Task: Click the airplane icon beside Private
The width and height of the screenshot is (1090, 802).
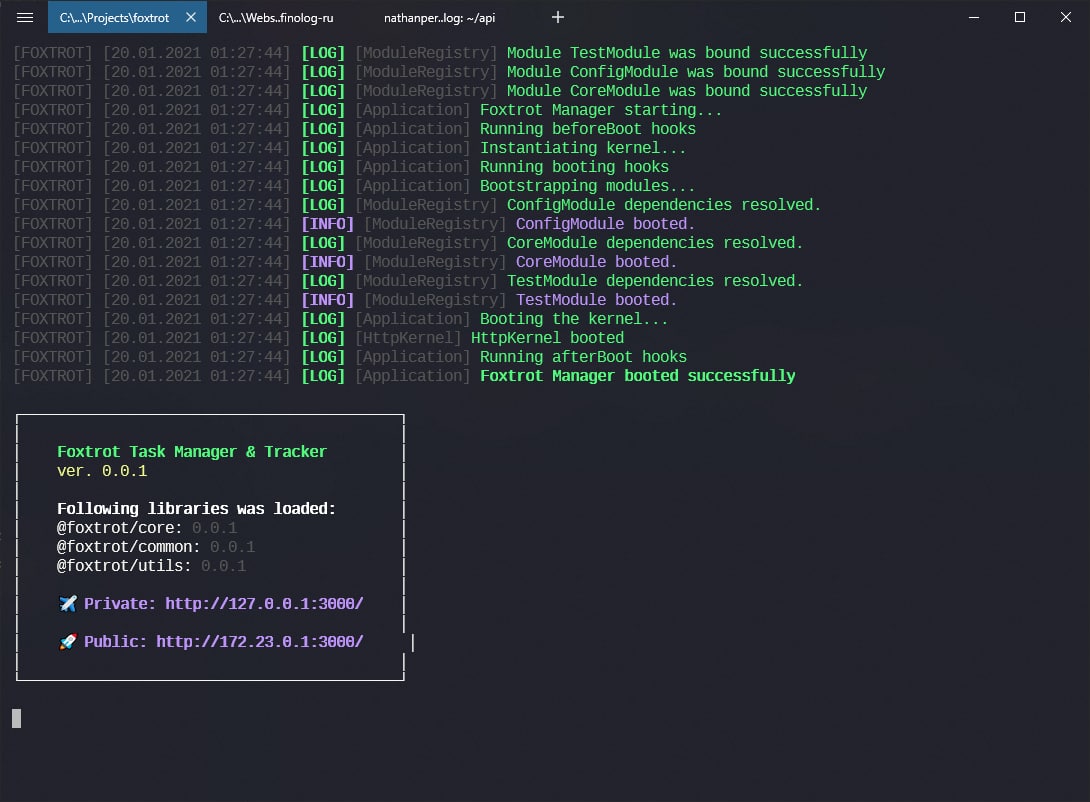Action: [68, 604]
